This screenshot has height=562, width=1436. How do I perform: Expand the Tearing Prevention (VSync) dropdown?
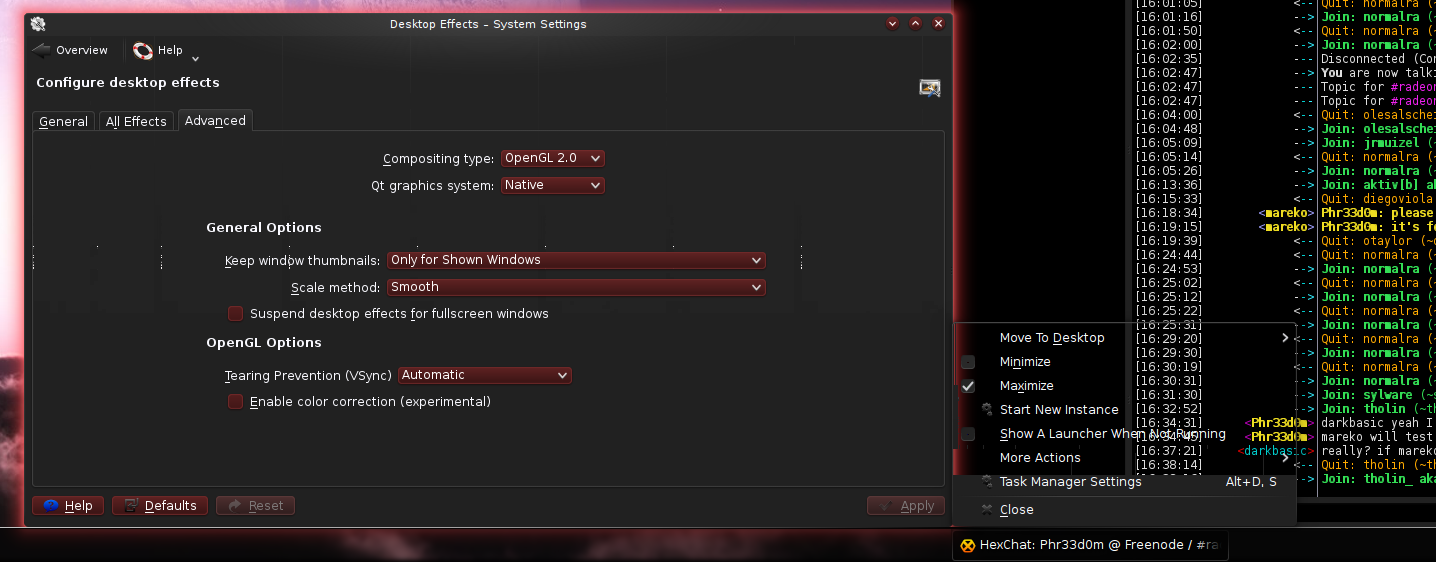484,375
